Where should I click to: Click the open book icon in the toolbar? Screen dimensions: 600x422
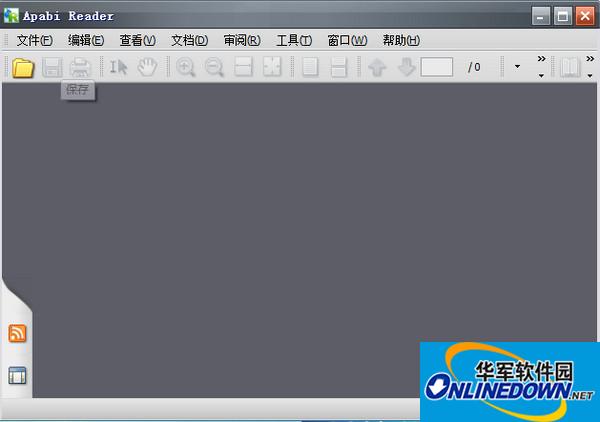[570, 67]
